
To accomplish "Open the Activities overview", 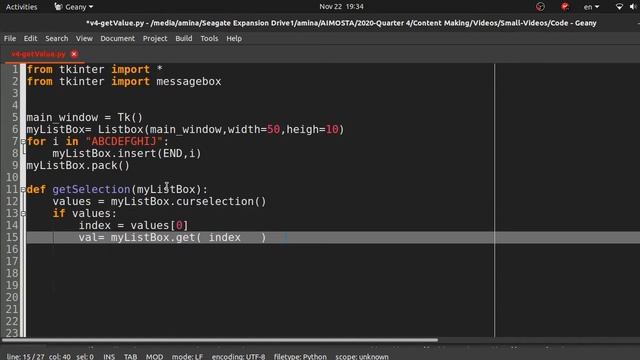I will (x=21, y=7).
